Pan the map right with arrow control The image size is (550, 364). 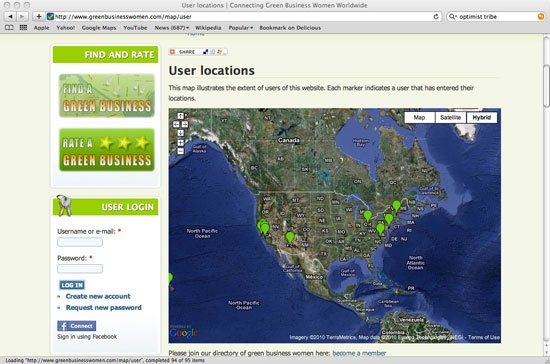[x=185, y=124]
